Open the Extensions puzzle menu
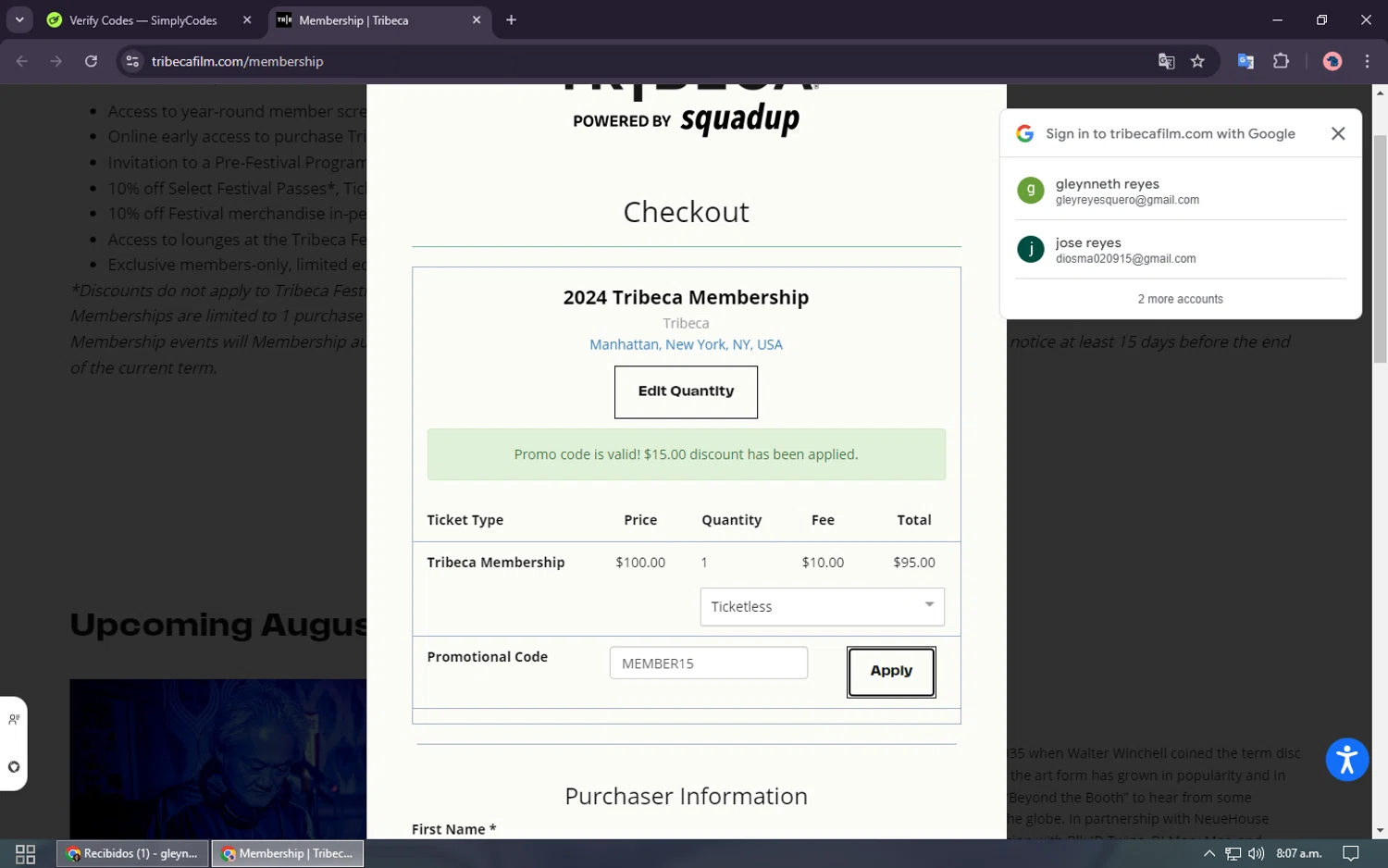Viewport: 1388px width, 868px height. (x=1281, y=61)
